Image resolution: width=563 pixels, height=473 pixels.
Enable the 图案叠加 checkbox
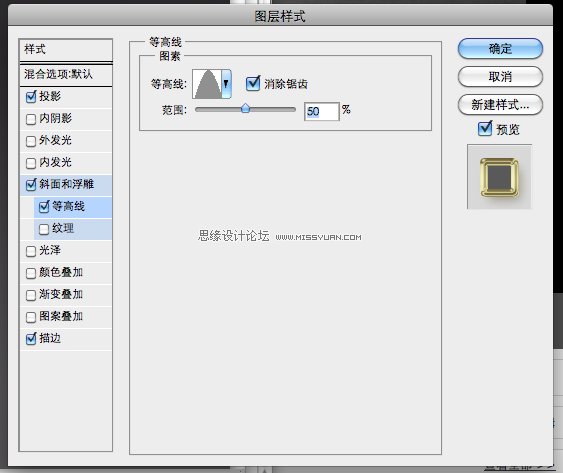31,317
